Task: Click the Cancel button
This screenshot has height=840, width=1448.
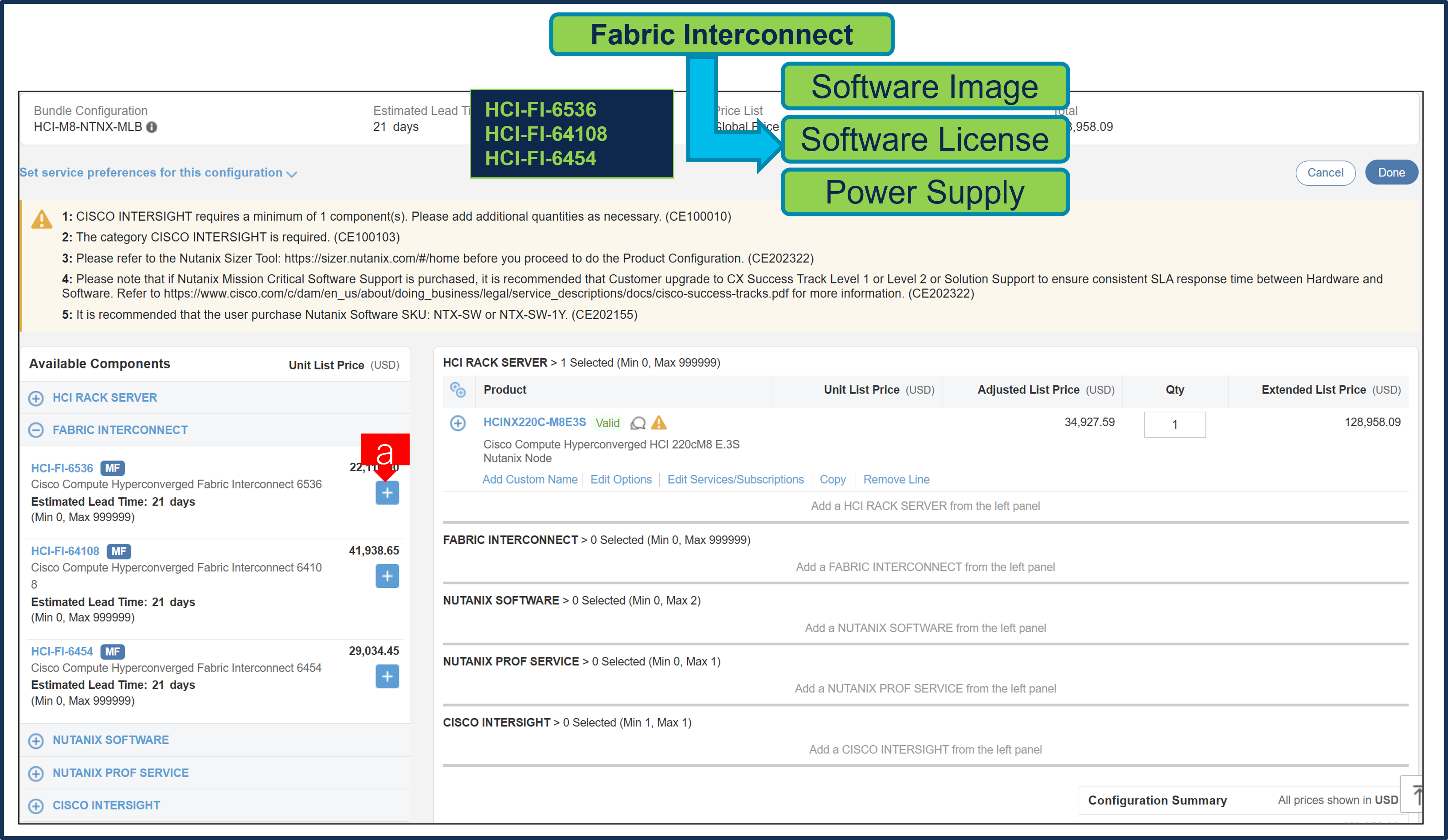Action: [1326, 172]
